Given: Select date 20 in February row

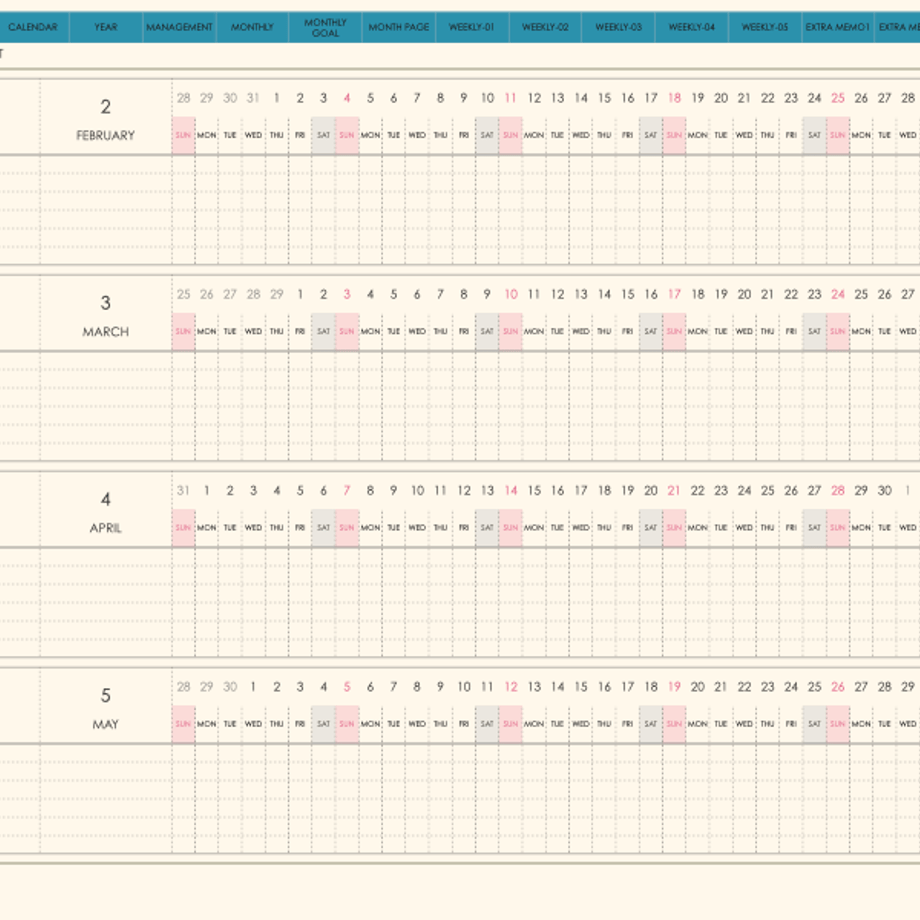Looking at the screenshot, I should click(x=721, y=98).
